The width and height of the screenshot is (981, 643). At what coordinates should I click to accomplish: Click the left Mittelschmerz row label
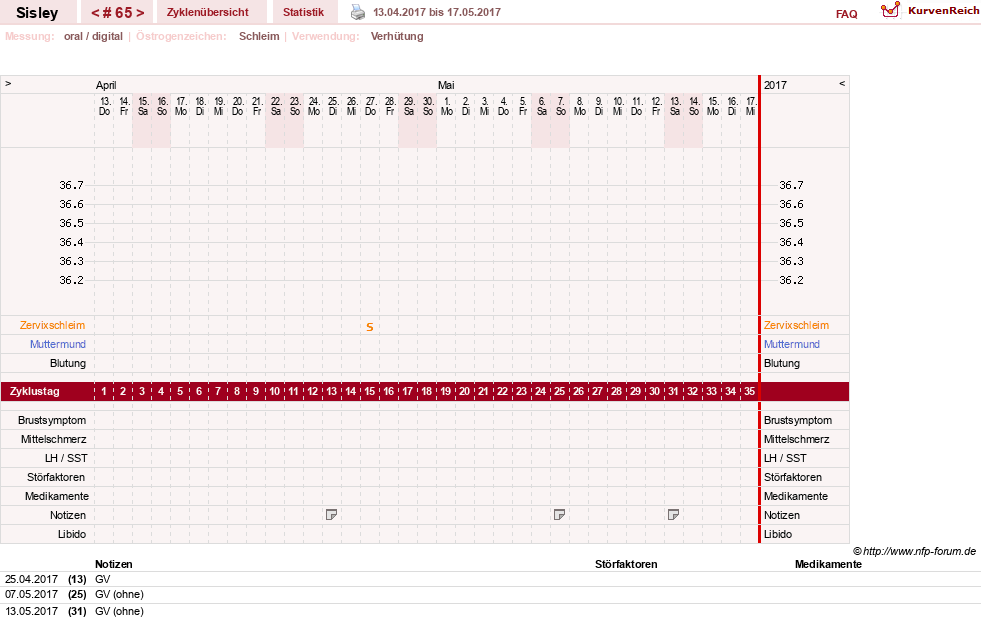coord(54,439)
